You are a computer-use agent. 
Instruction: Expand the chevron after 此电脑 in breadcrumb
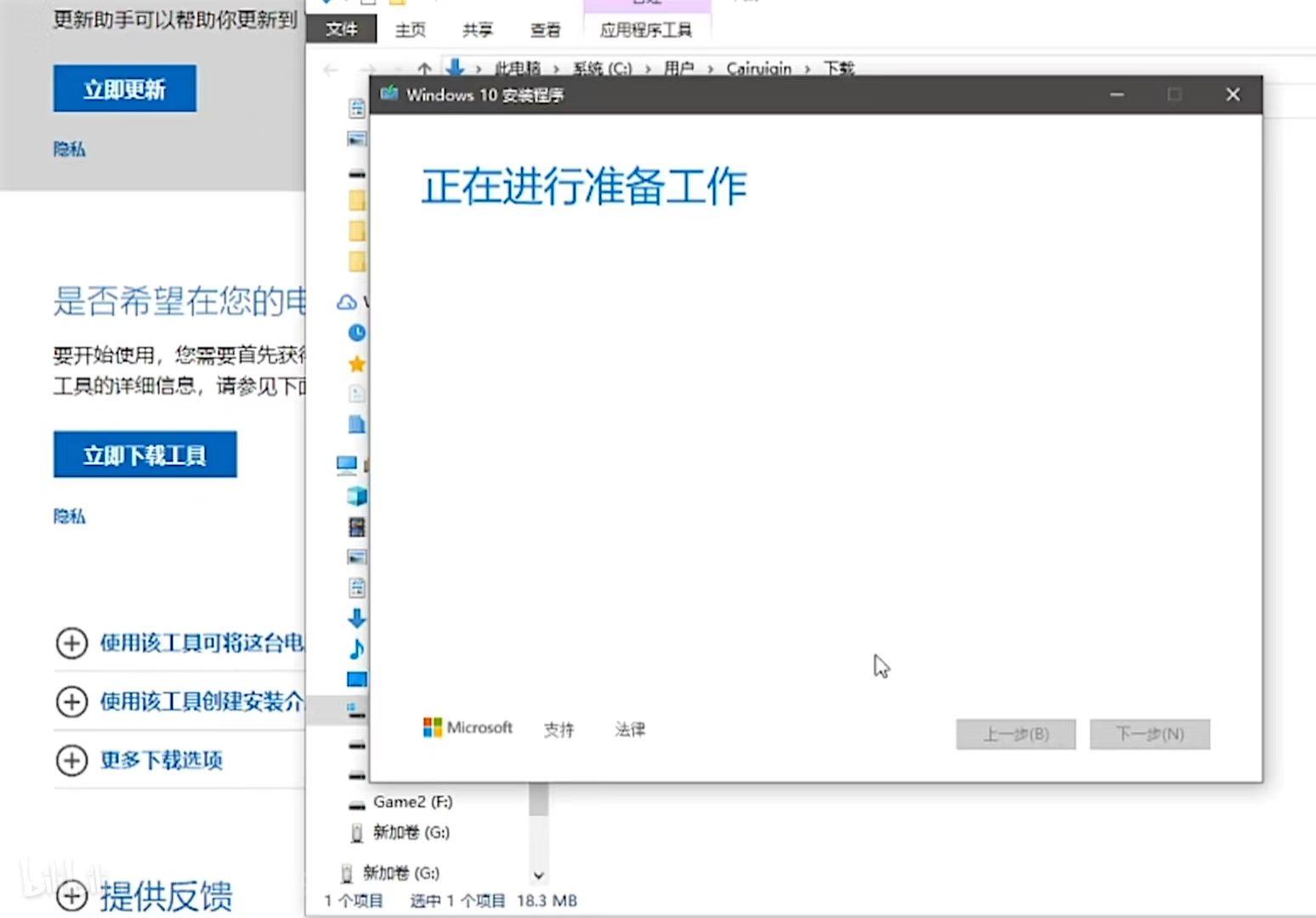click(557, 69)
